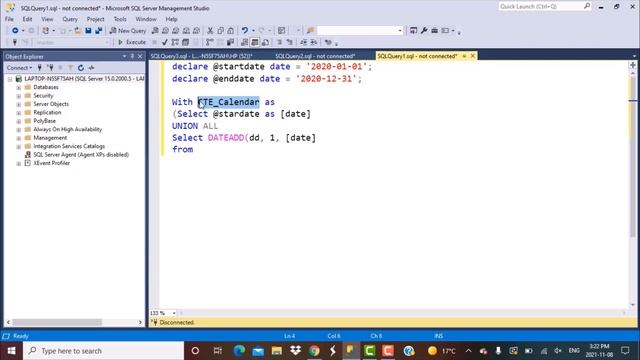Toggle Include Client Statistics icon
Image resolution: width=640 pixels, height=360 pixels.
click(x=230, y=42)
